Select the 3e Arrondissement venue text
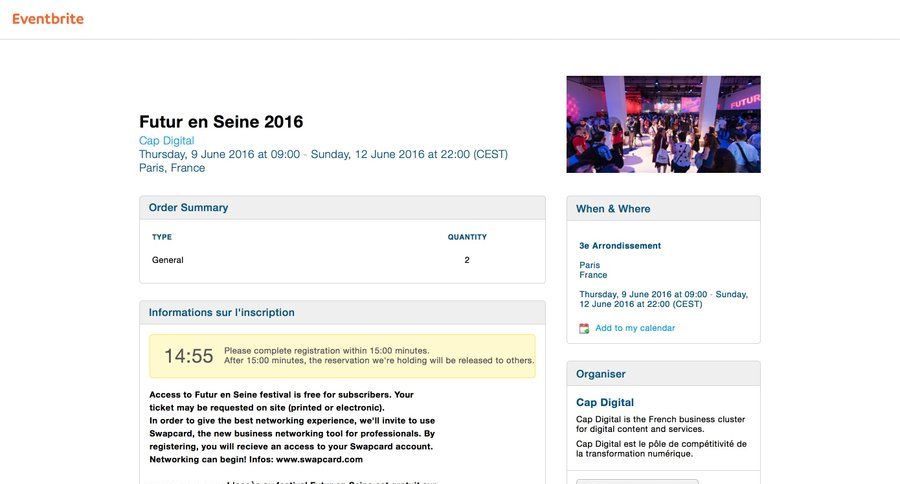 point(620,246)
